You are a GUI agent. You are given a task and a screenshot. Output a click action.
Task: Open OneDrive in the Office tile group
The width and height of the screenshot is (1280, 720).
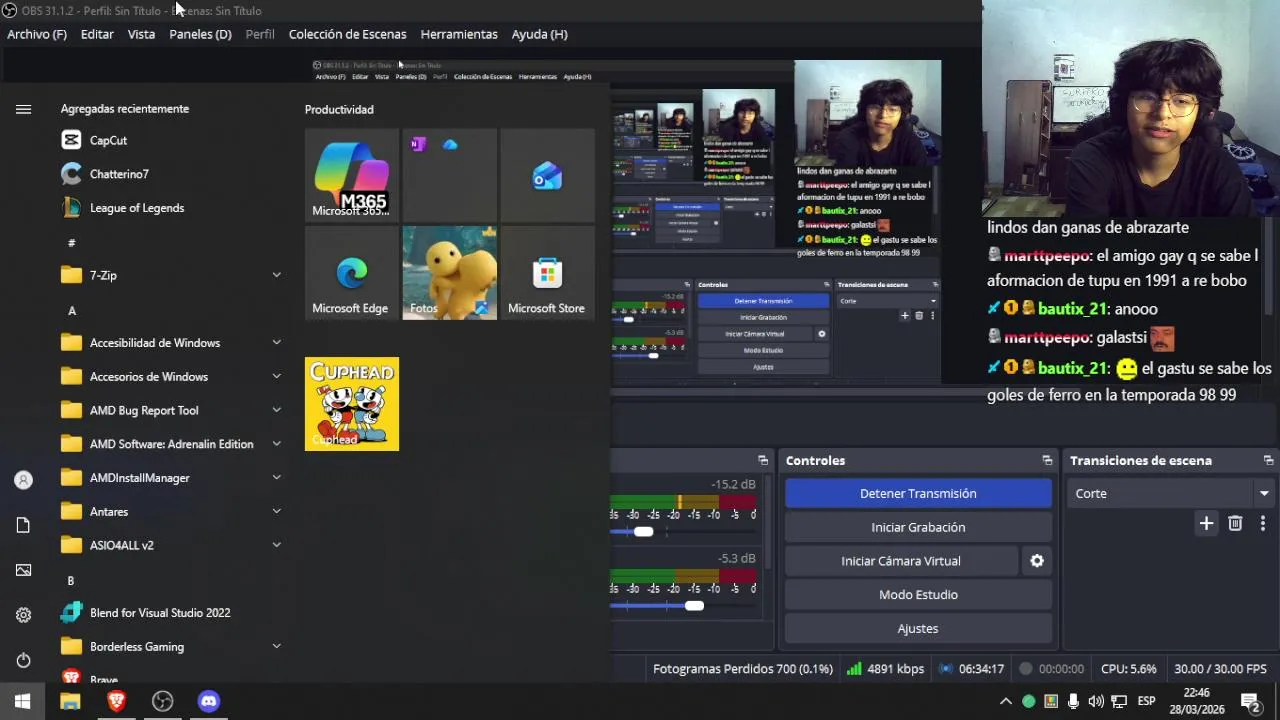[x=450, y=145]
